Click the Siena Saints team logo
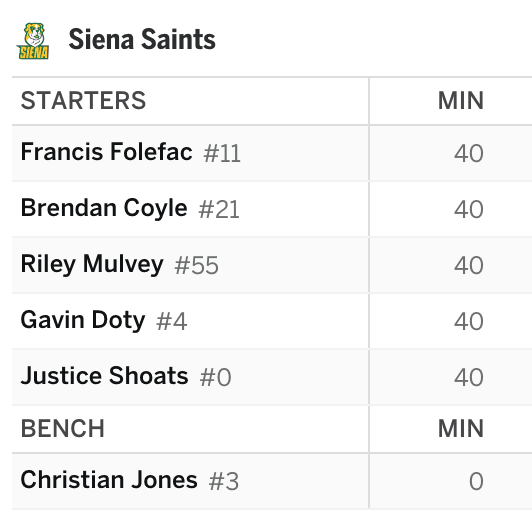532x510 pixels. [x=33, y=41]
